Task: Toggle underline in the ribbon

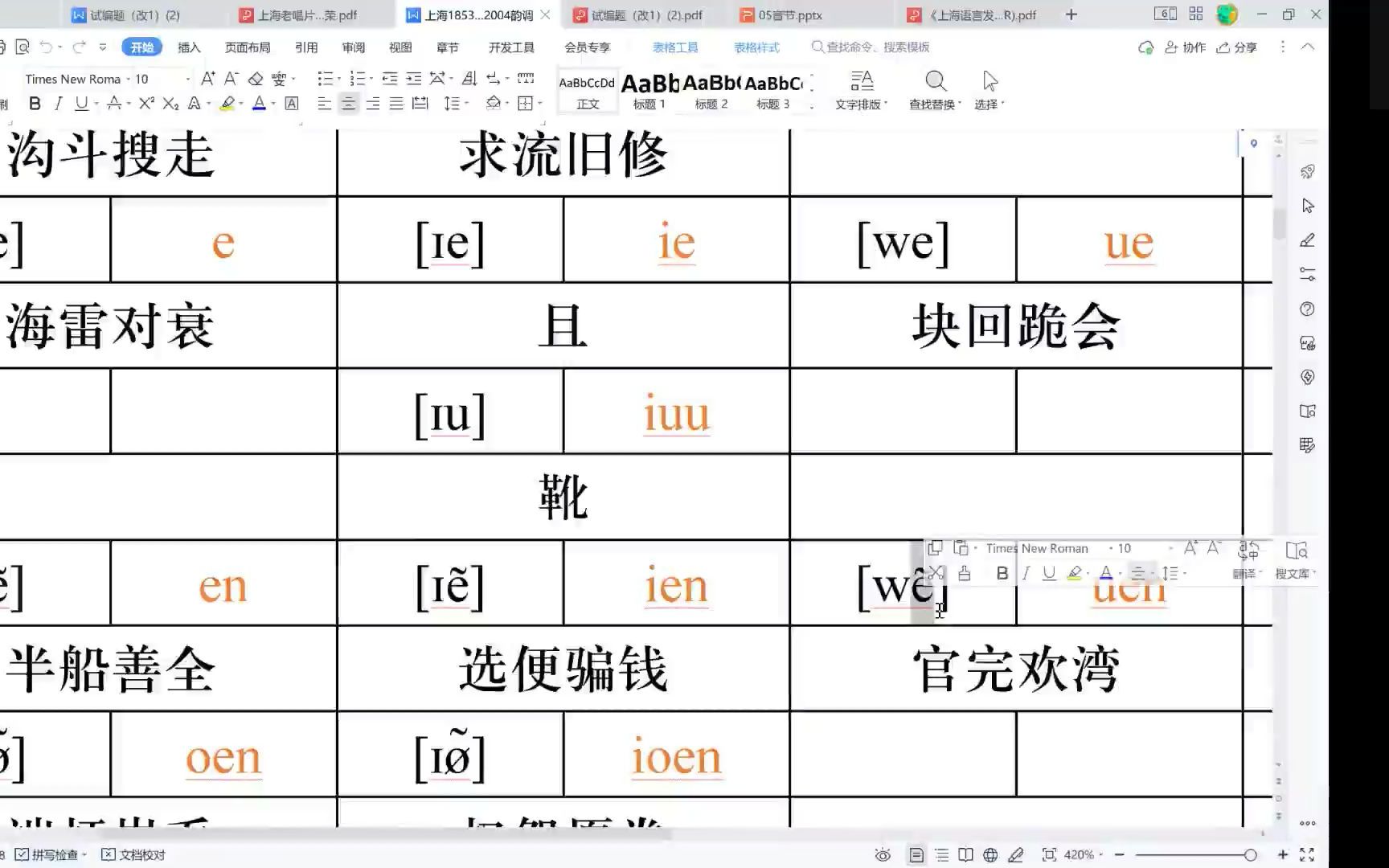Action: (x=81, y=104)
